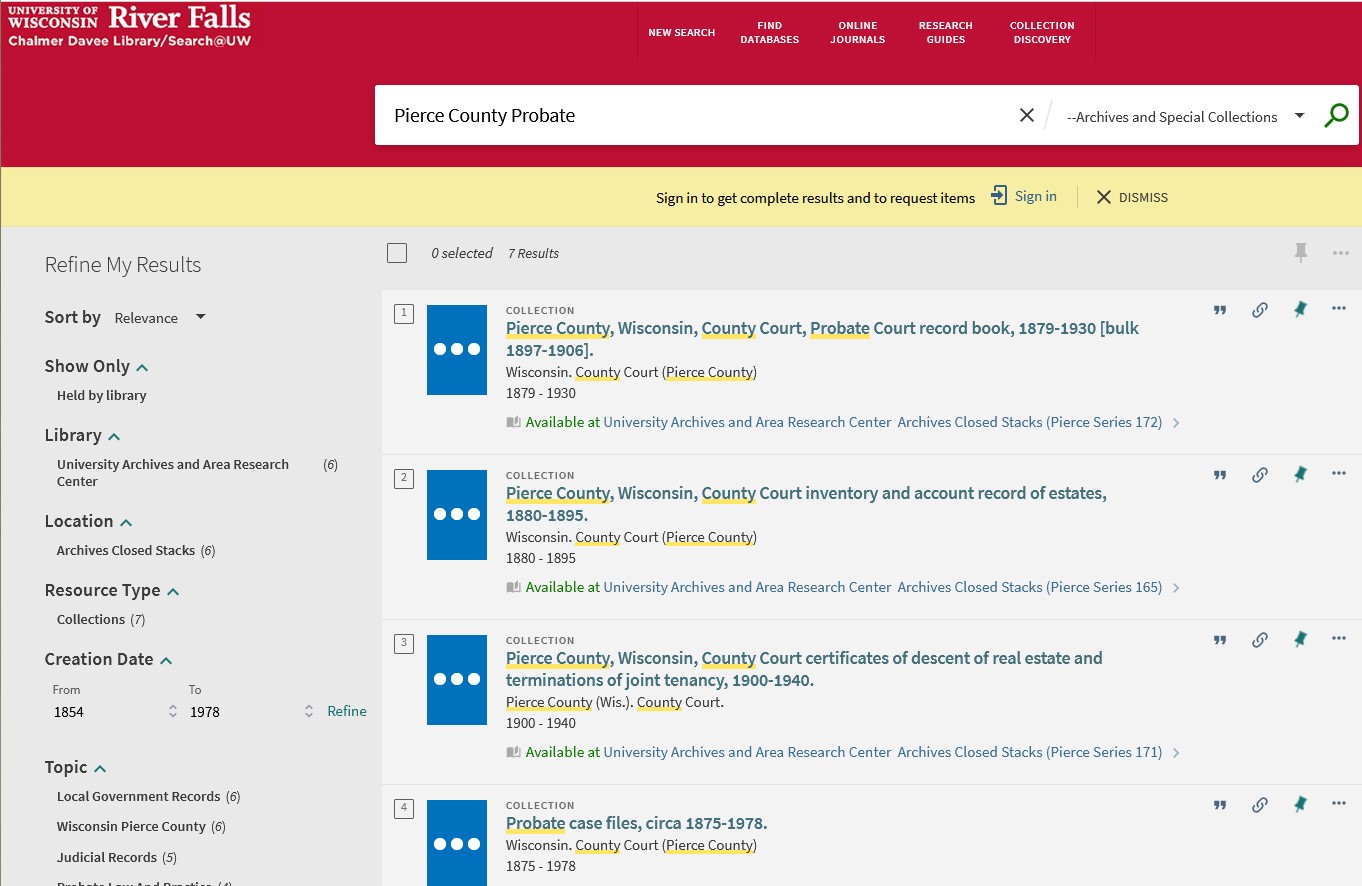Open the Archives and Special Collections scope dropdown
Screen dimensions: 1362x886
[1185, 116]
